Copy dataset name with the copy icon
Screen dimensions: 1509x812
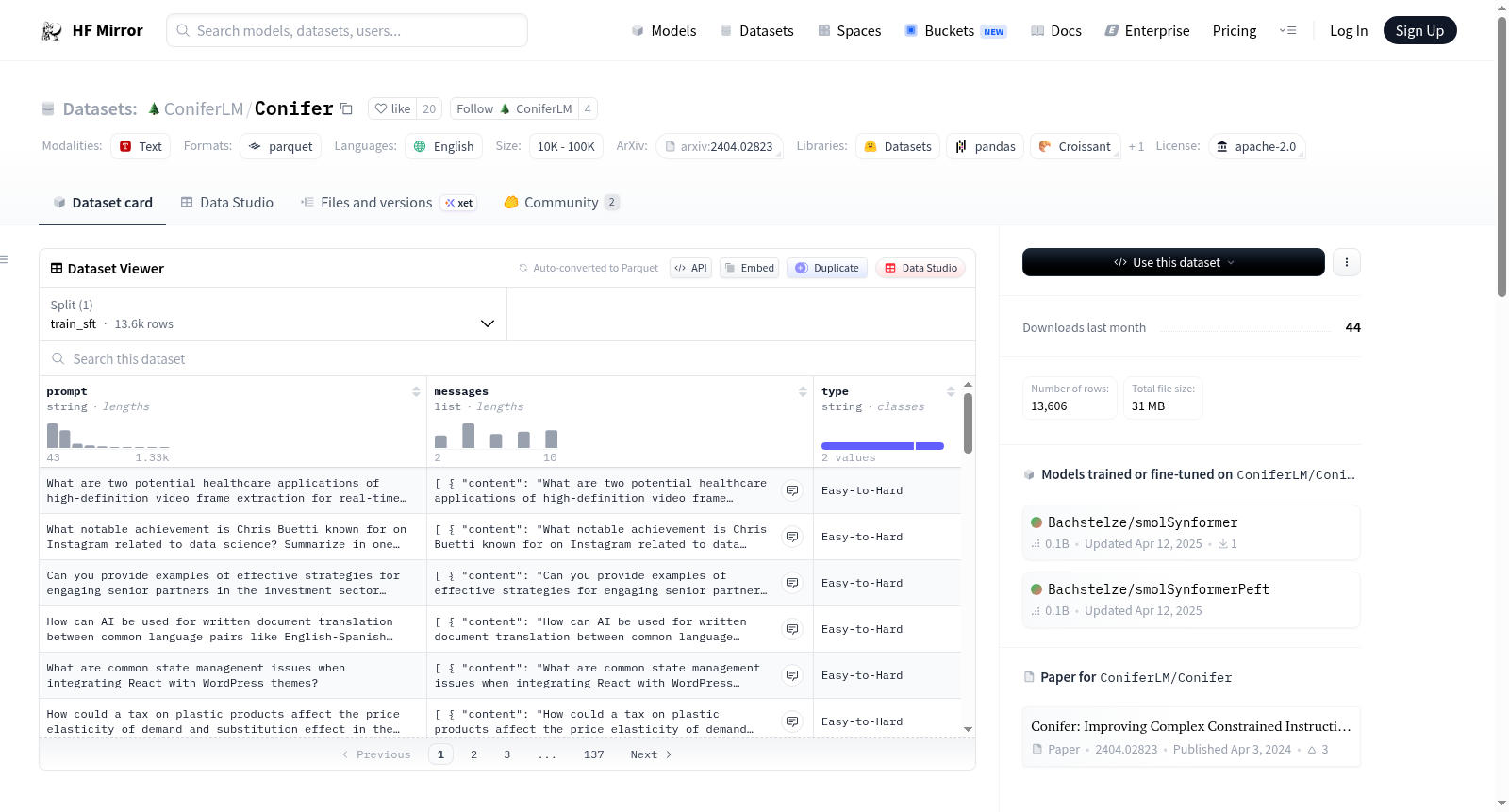[x=346, y=109]
